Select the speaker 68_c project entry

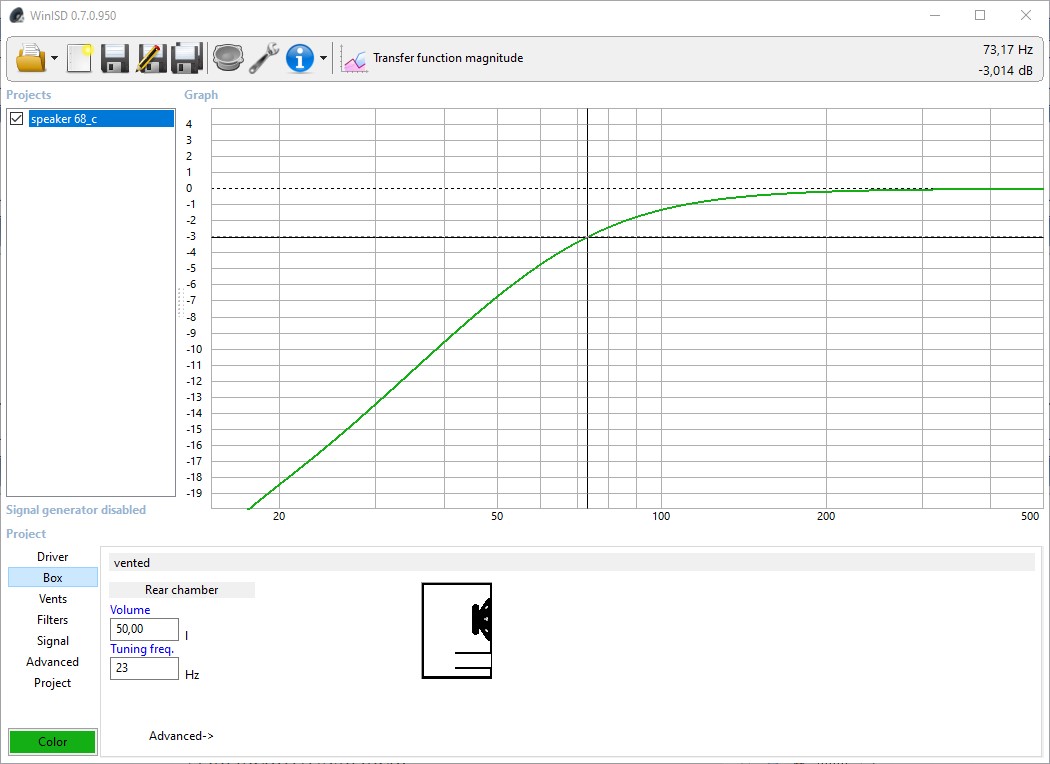click(101, 119)
